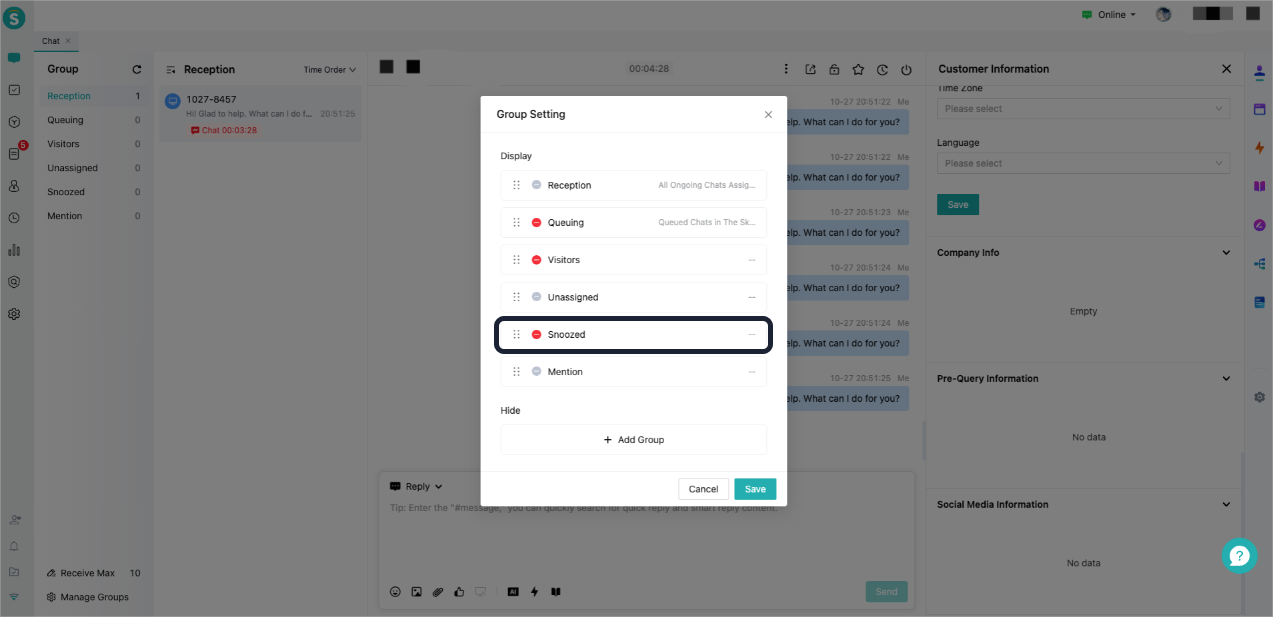Select the Chat tab
The width and height of the screenshot is (1273, 617).
(51, 42)
